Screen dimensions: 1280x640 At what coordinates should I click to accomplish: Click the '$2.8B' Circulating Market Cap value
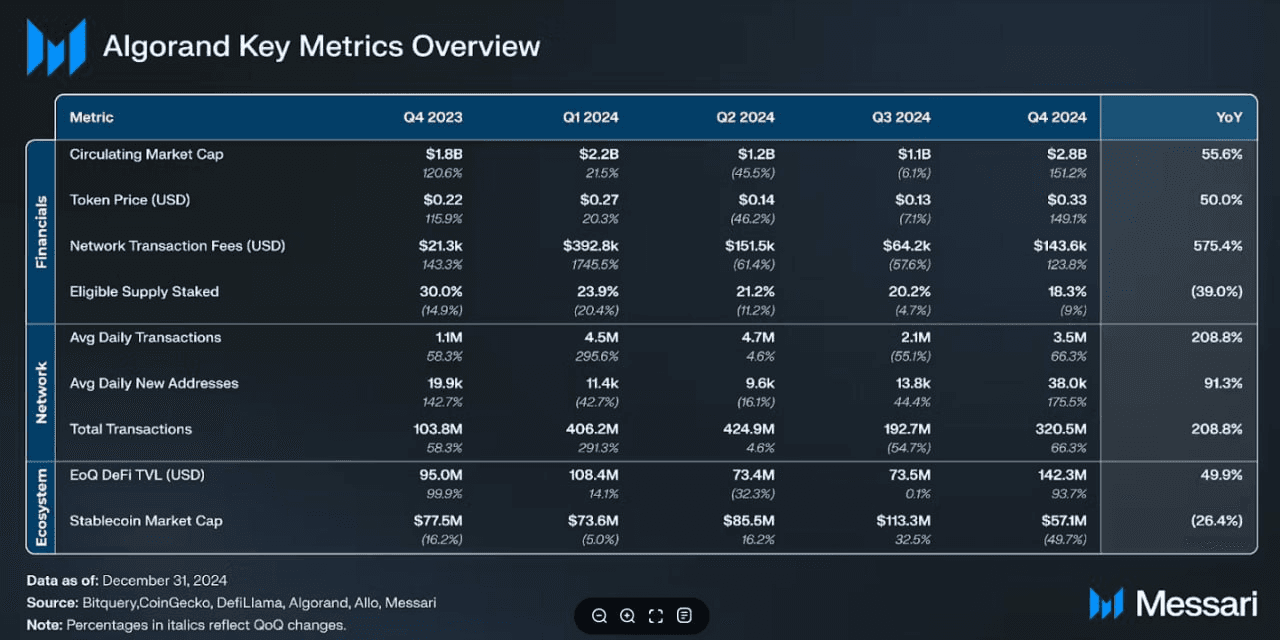coord(1067,154)
